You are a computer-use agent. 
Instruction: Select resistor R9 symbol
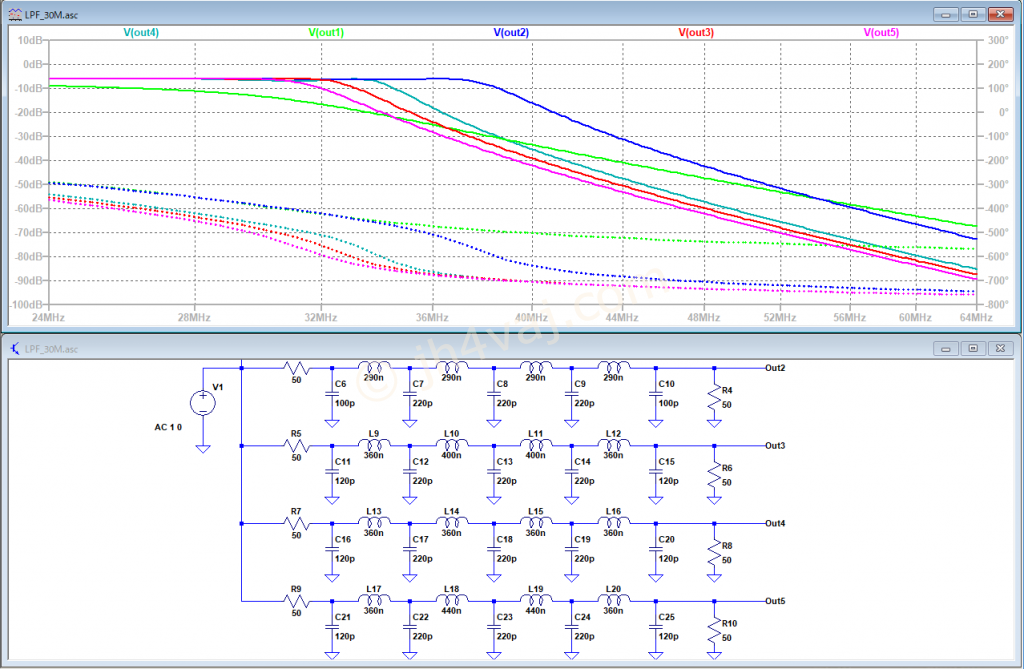[x=296, y=601]
